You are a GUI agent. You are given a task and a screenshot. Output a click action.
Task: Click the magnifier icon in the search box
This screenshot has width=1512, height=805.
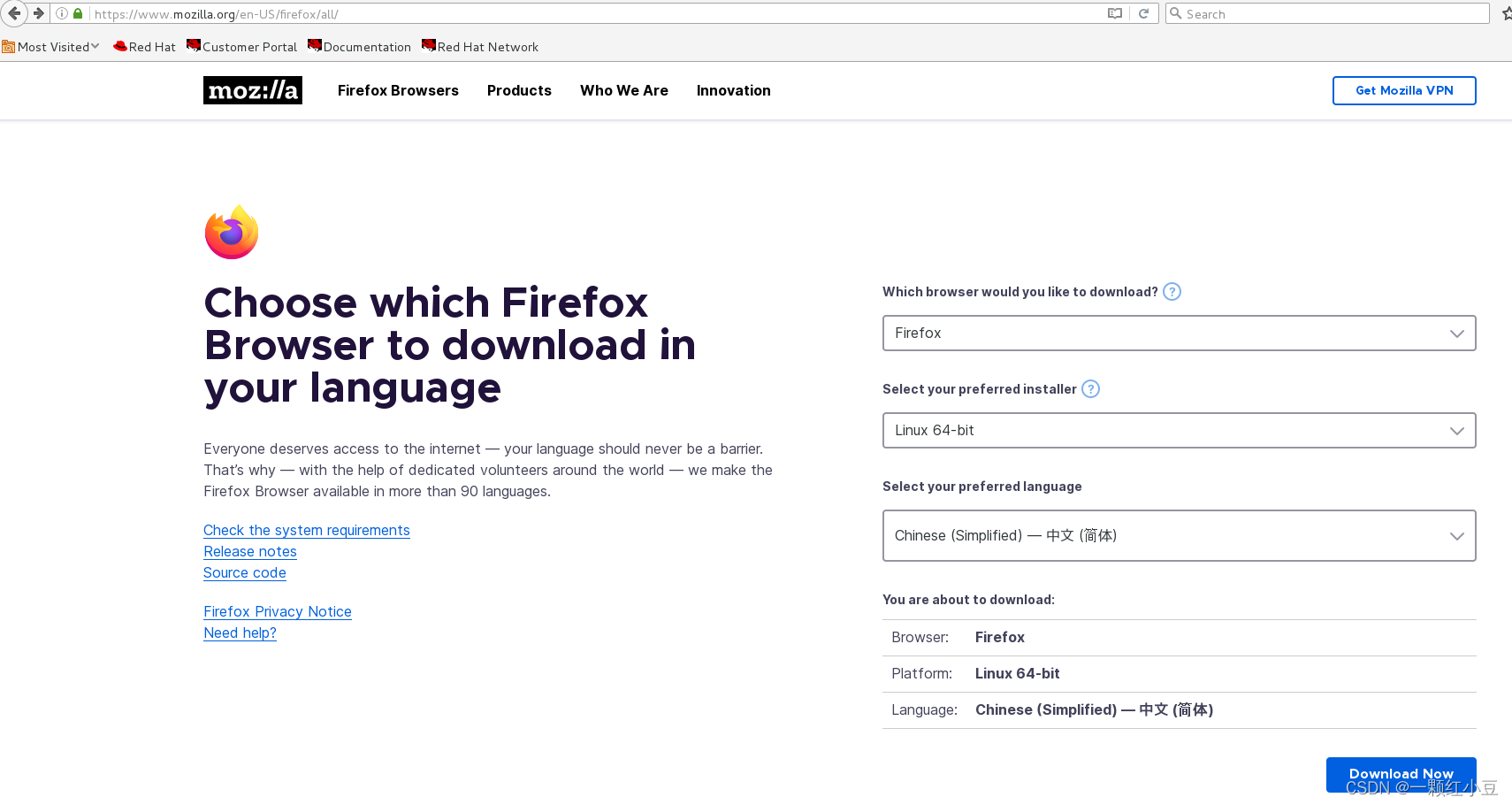click(x=1176, y=13)
